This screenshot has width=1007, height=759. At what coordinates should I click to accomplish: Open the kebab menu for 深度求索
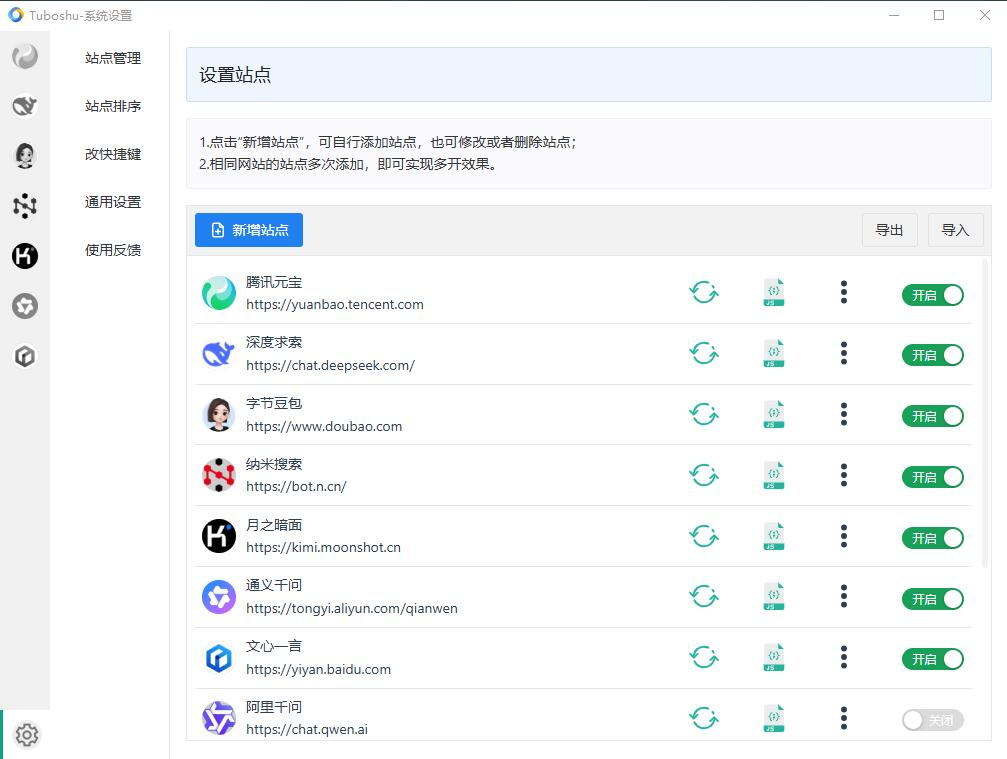coord(844,354)
